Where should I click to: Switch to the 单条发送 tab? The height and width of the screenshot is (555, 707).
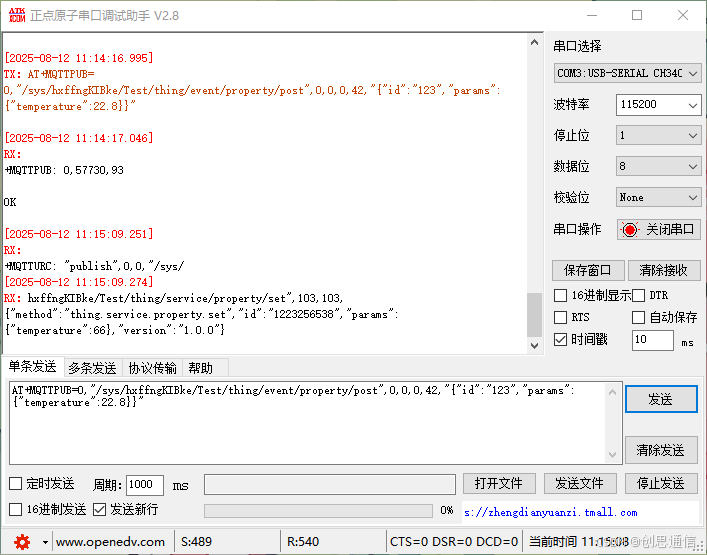32,367
